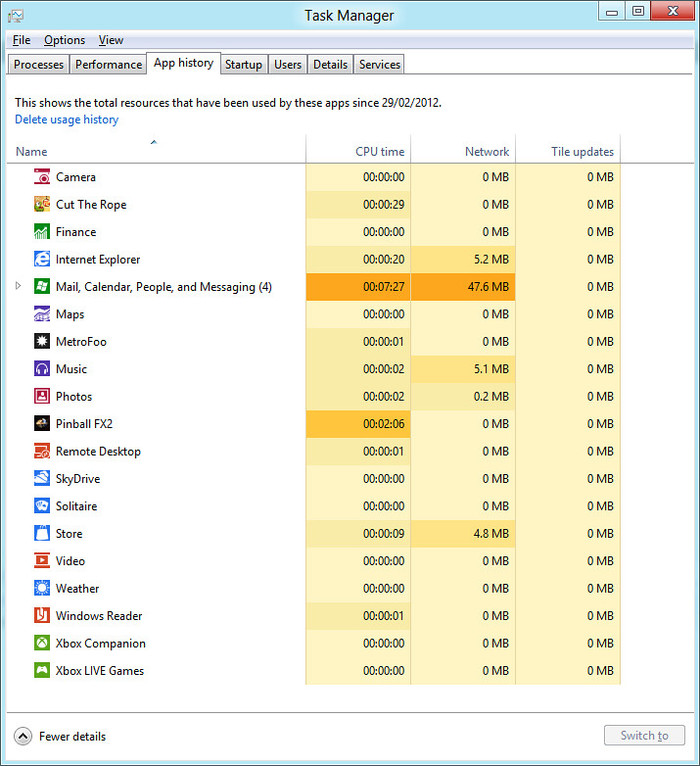Click the MetroFoo app icon
The width and height of the screenshot is (700, 766).
[42, 341]
